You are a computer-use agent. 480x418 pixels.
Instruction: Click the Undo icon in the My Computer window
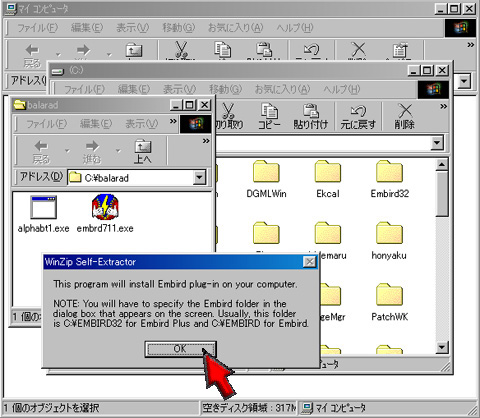tap(312, 50)
